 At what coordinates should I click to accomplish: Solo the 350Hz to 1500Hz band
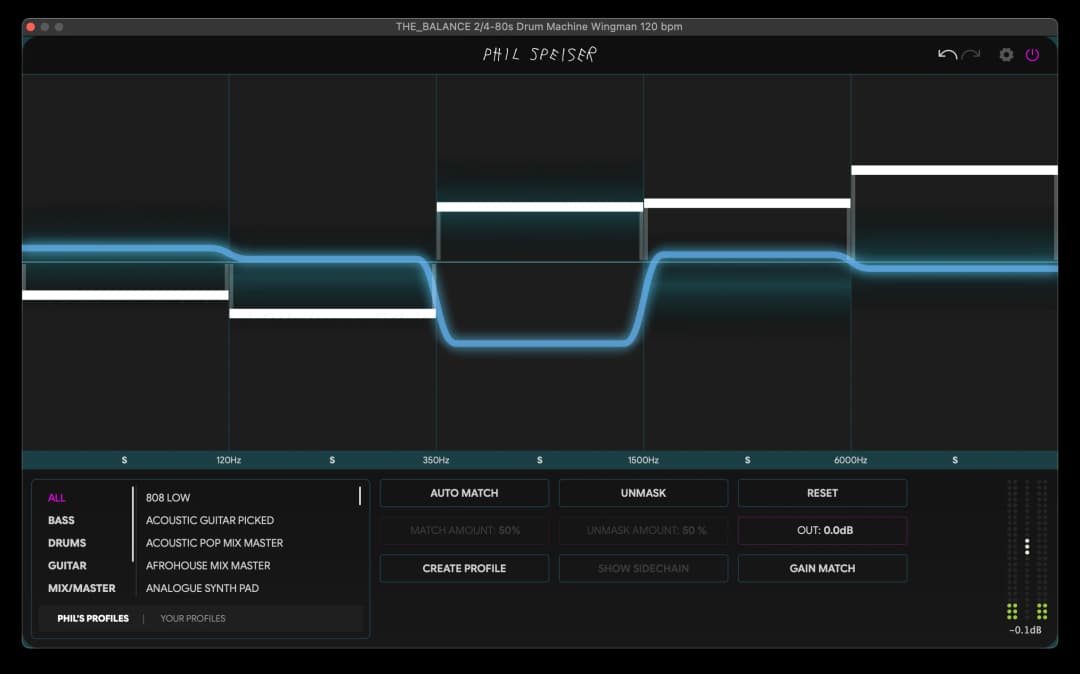pos(539,459)
